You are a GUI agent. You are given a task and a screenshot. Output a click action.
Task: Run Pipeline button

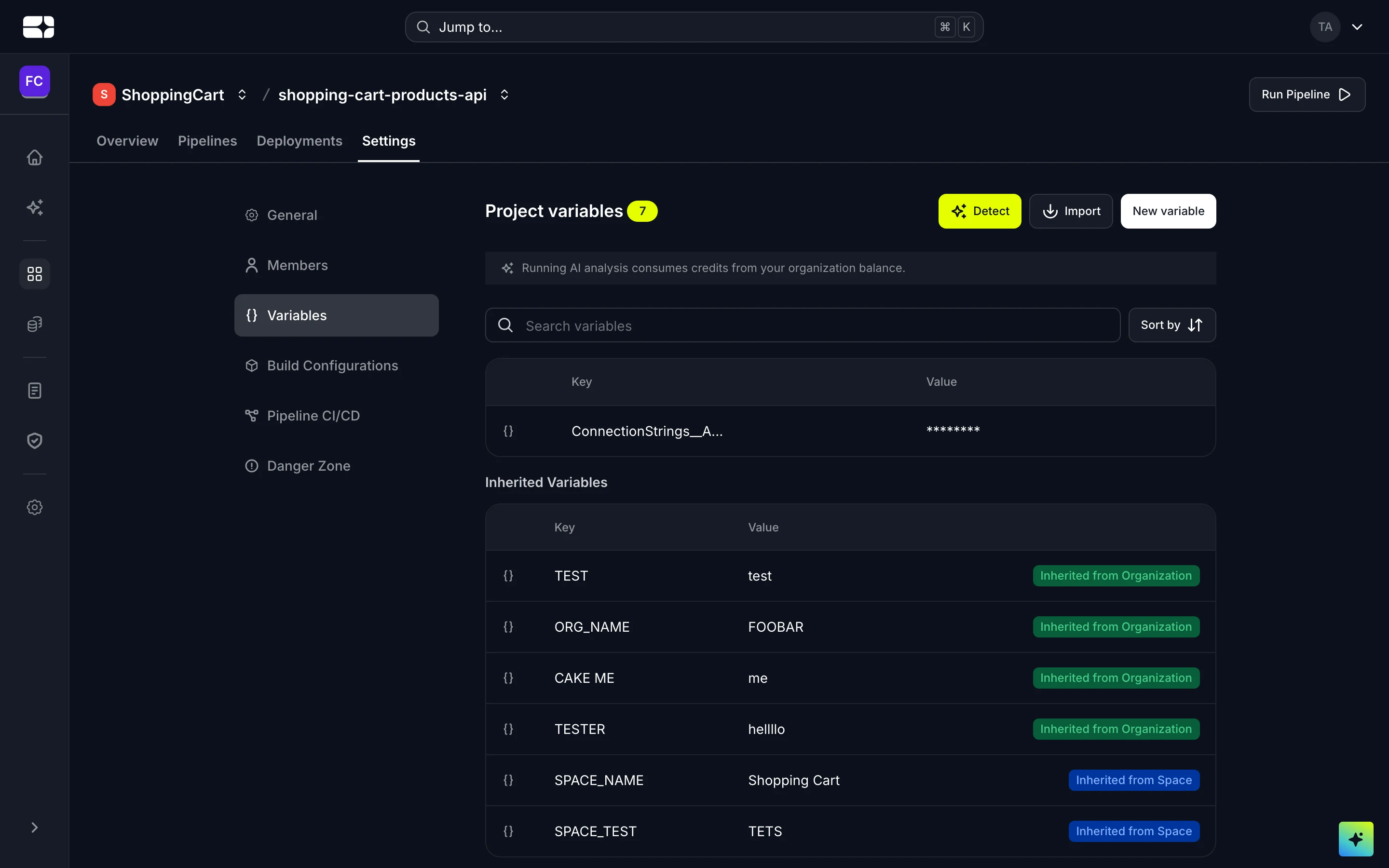pos(1307,95)
